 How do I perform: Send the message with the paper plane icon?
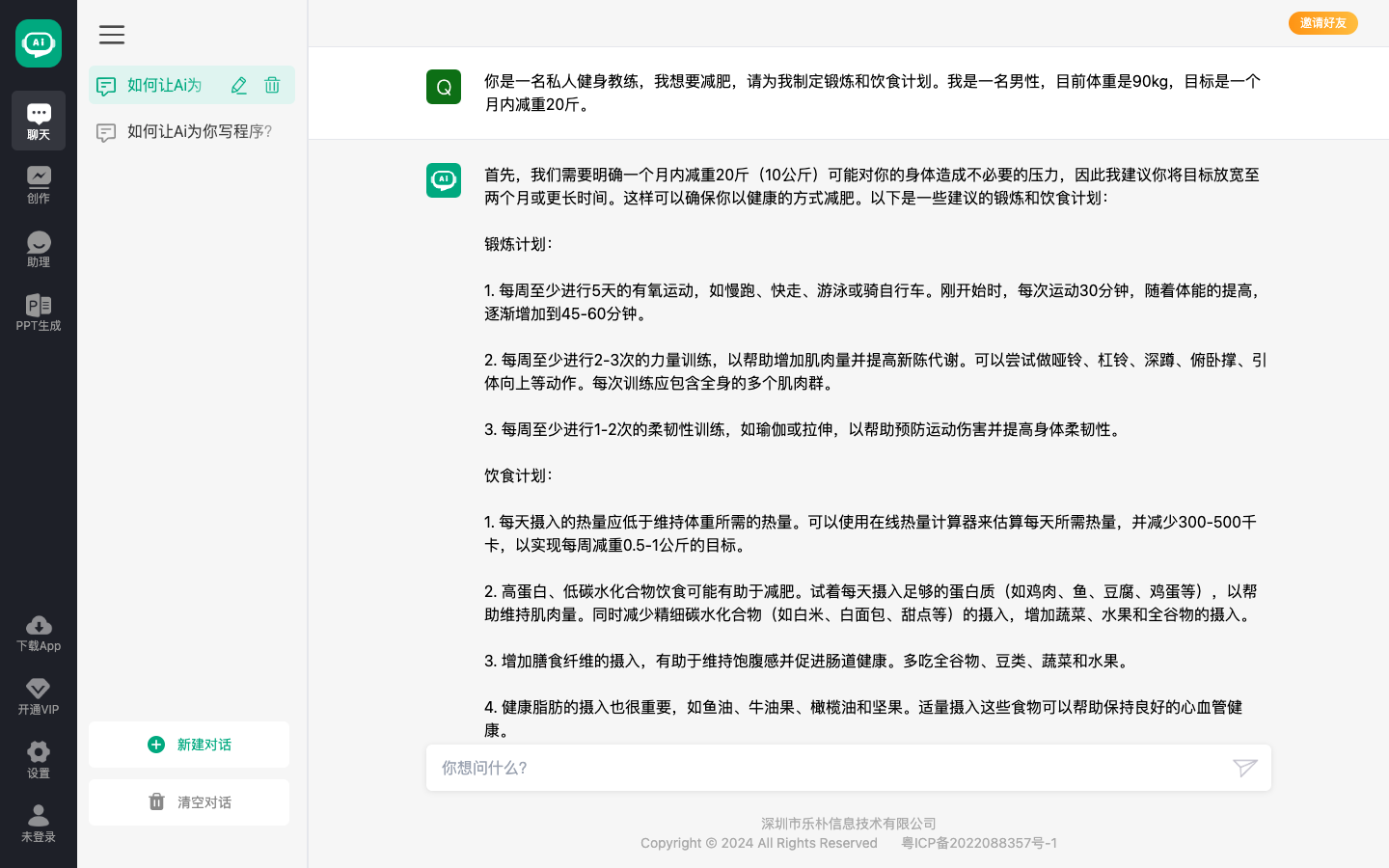(x=1244, y=768)
